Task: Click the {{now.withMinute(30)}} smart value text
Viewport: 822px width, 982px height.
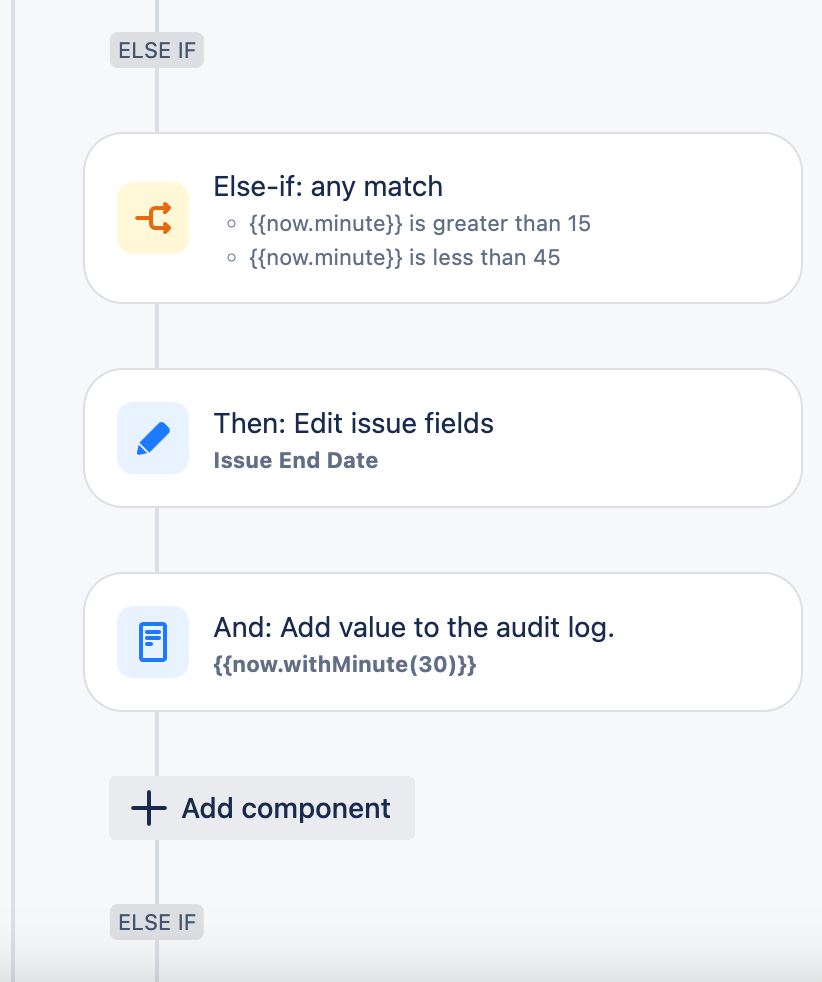Action: point(345,664)
